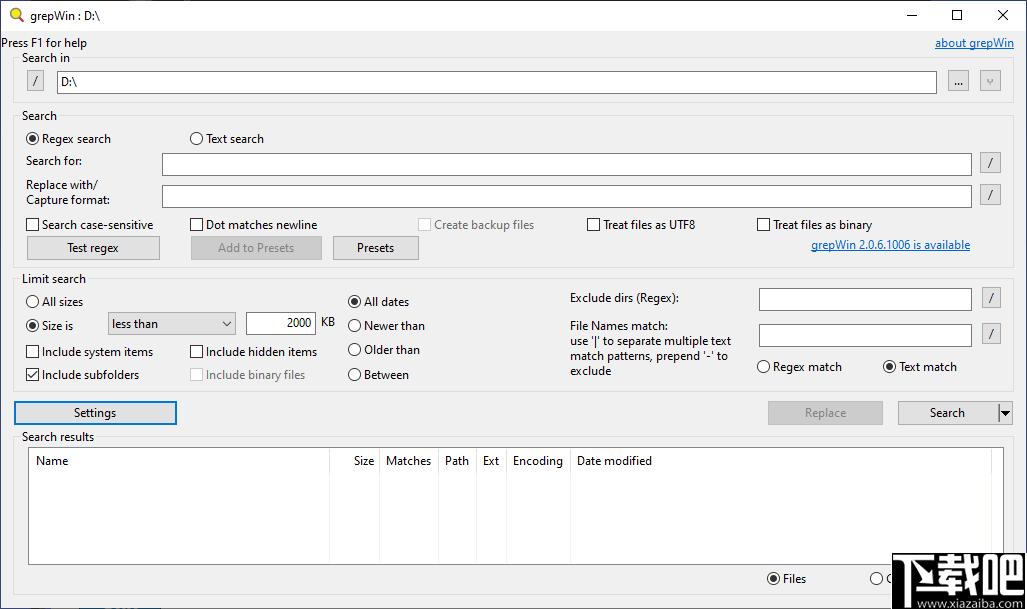Sort results by Matches column header
Viewport: 1027px width, 609px height.
point(409,461)
